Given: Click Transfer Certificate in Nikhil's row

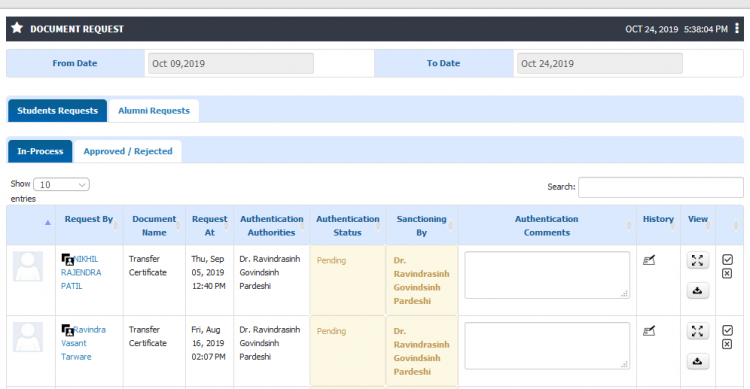Looking at the screenshot, I should pos(148,266).
